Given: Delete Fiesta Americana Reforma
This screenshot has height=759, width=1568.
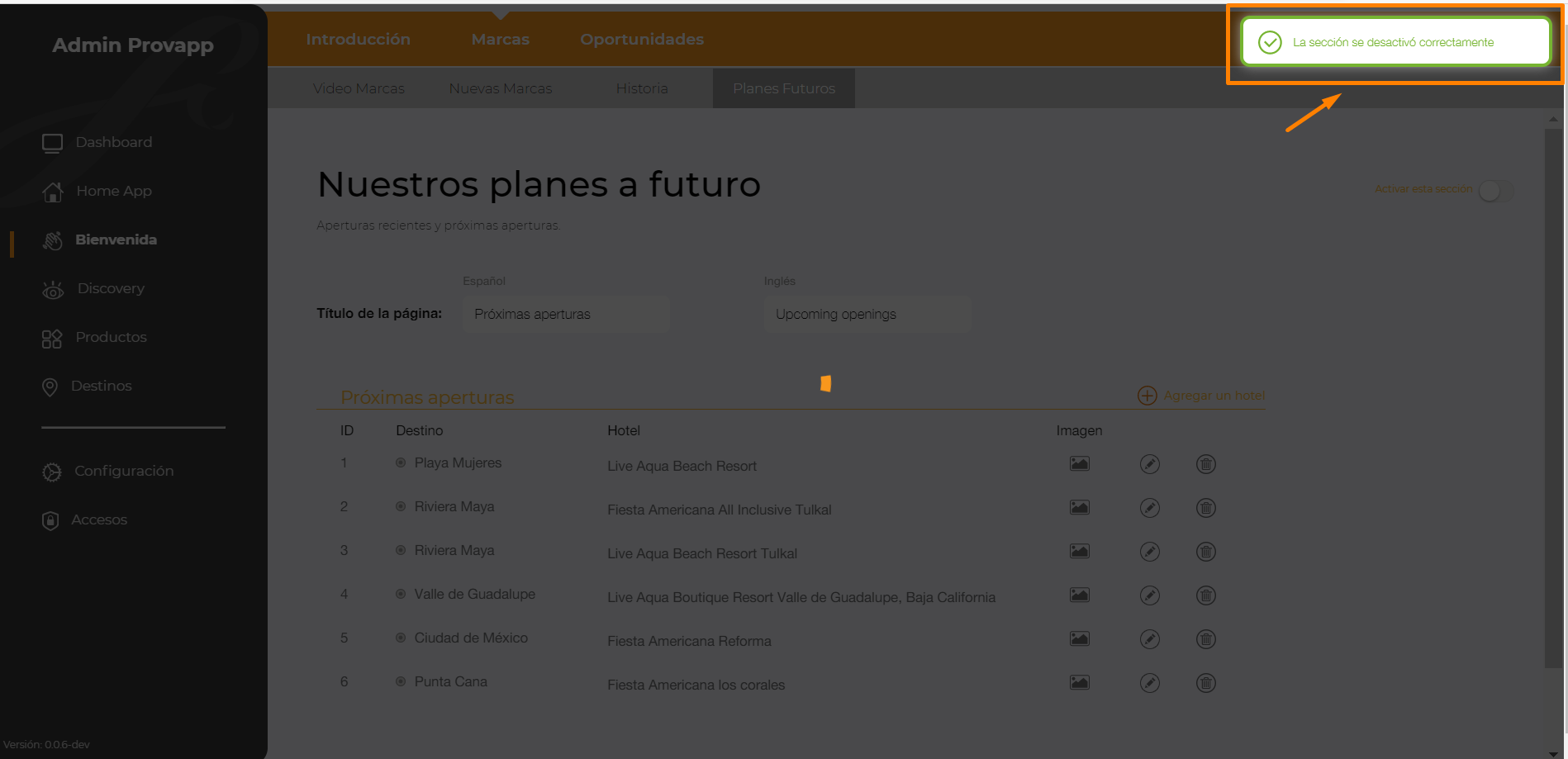Looking at the screenshot, I should pyautogui.click(x=1205, y=639).
